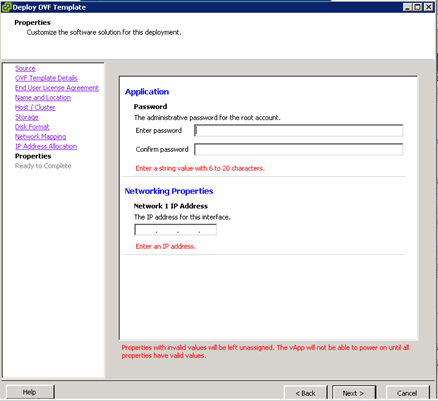Minimize the Deploy OVF Template window
This screenshot has height=401, width=438.
click(x=407, y=7)
